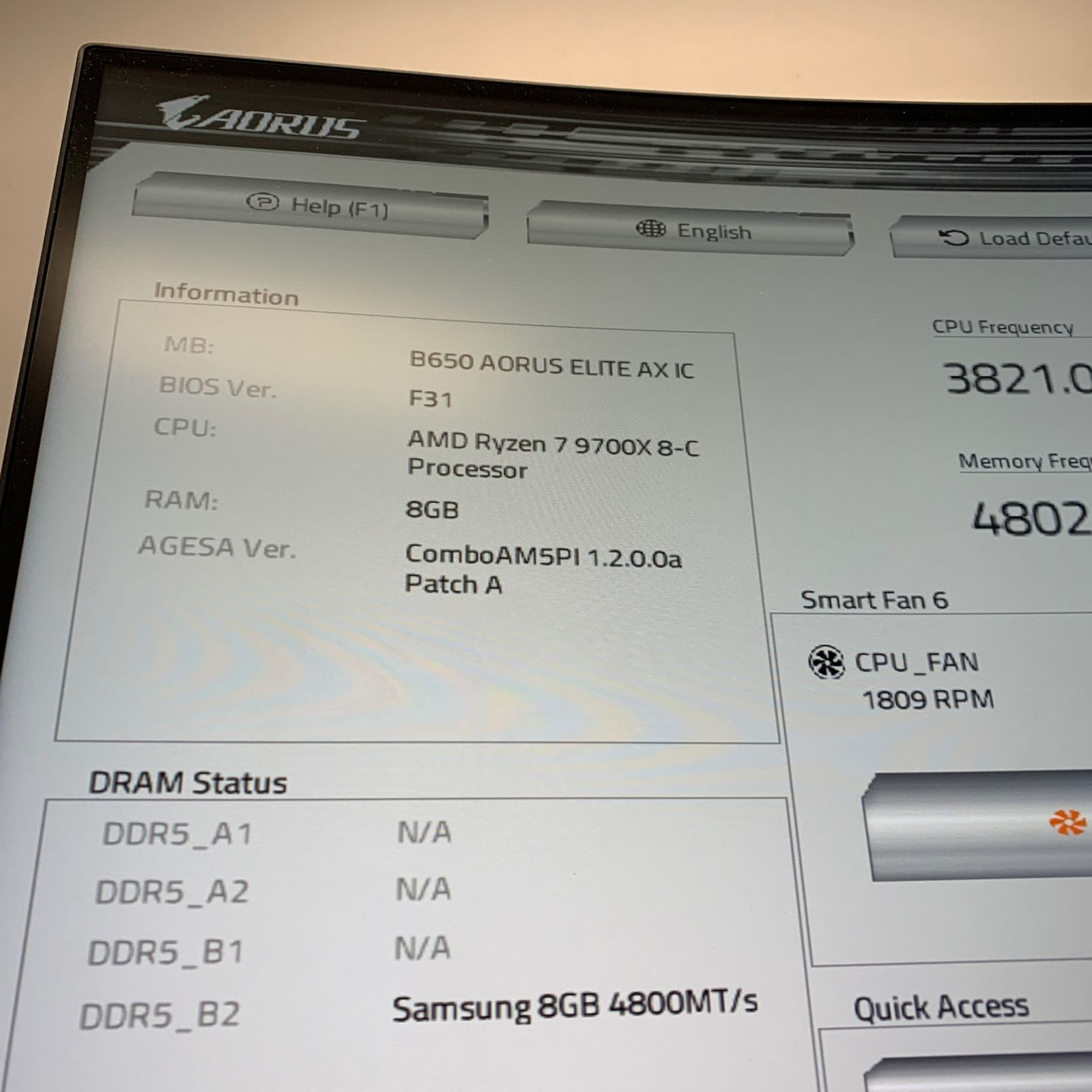Click the motherboard name B650 AORUS ELITE AX IC
1092x1092 pixels.
[x=551, y=365]
